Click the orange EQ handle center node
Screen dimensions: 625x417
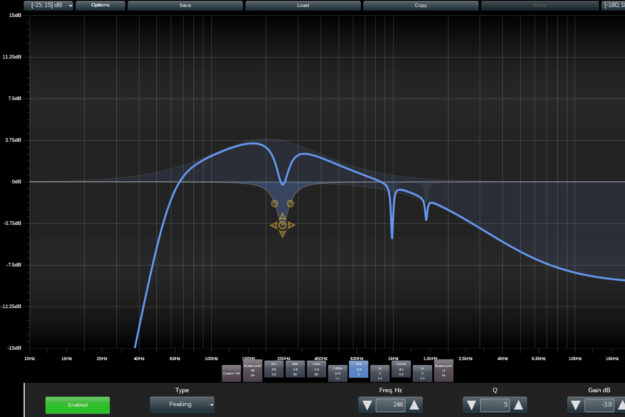pos(282,225)
